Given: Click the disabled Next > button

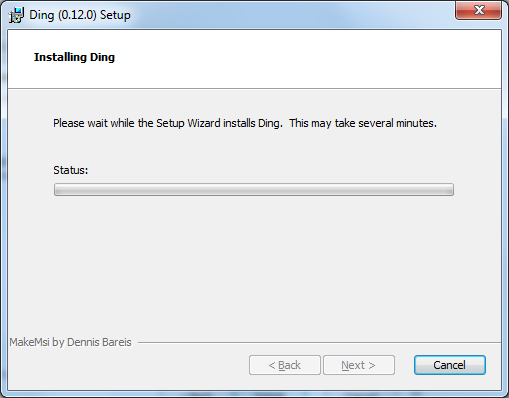Looking at the screenshot, I should pyautogui.click(x=359, y=365).
